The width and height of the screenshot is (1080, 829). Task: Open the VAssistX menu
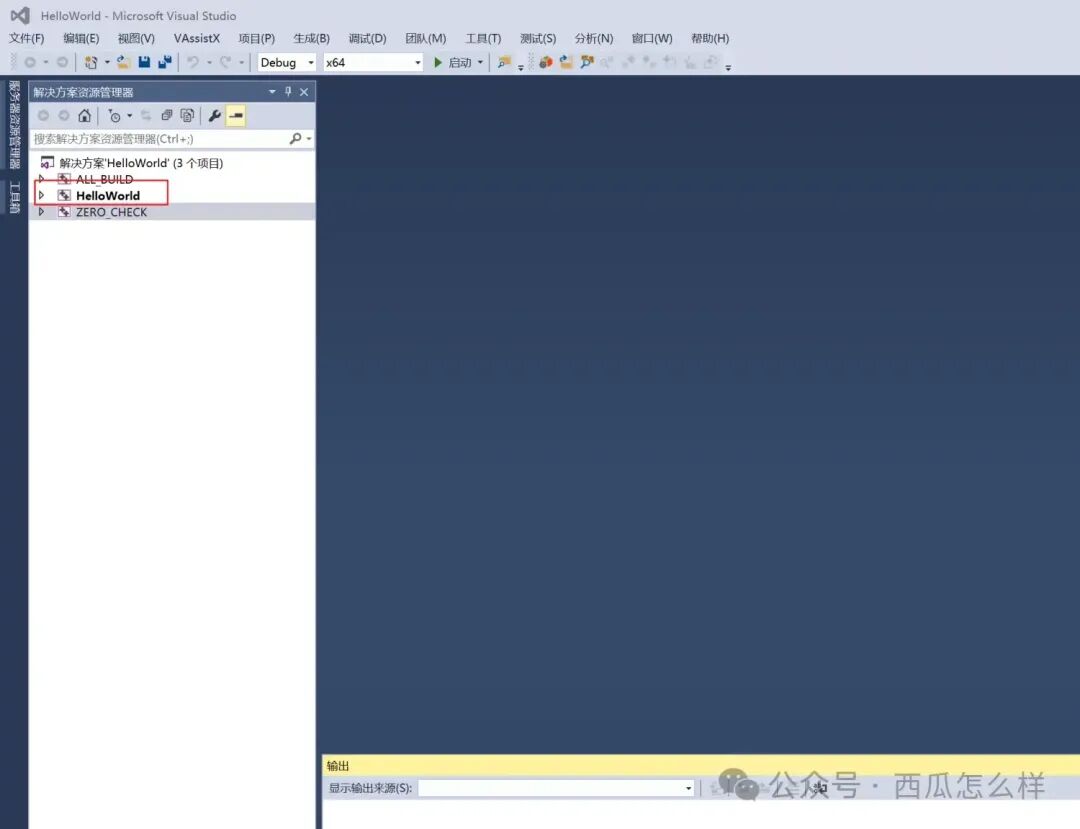click(196, 38)
